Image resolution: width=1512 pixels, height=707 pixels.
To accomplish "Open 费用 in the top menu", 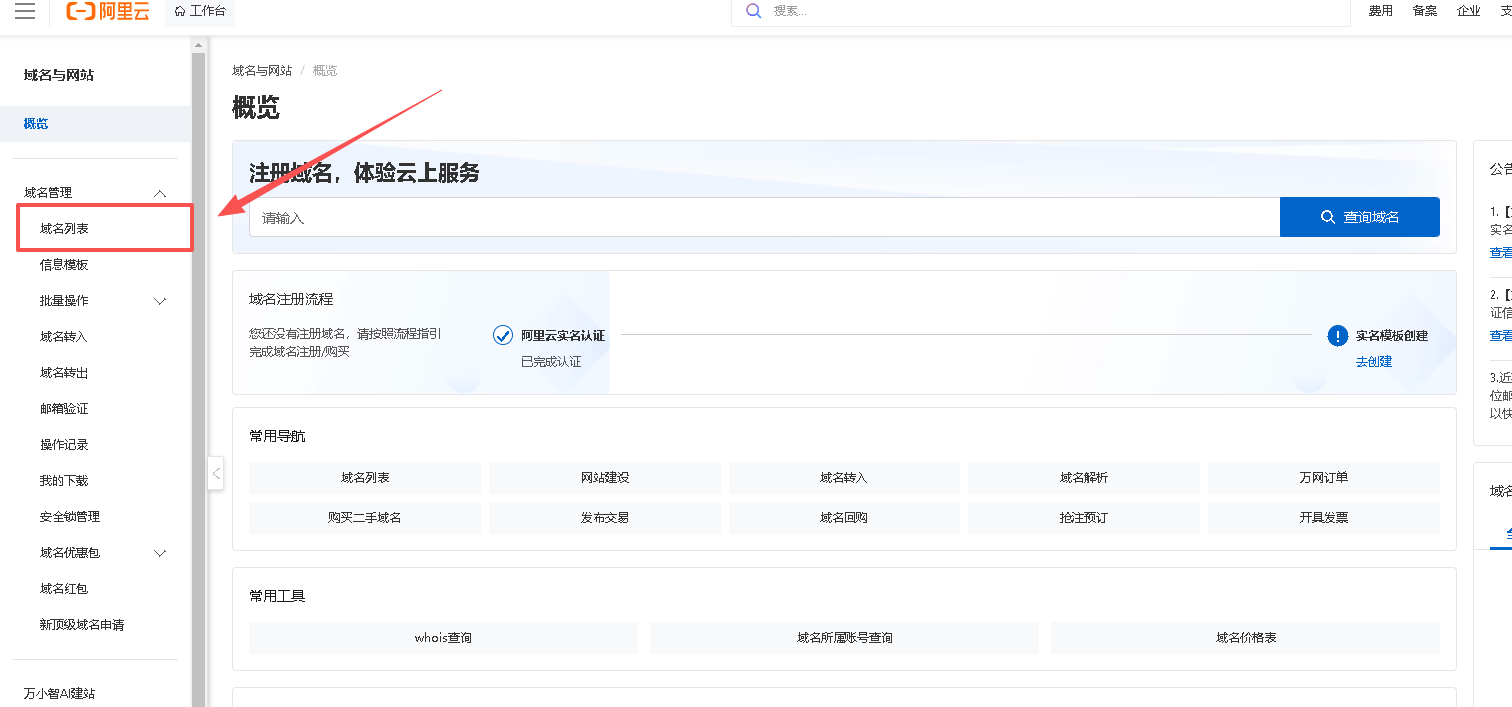I will tap(1380, 11).
